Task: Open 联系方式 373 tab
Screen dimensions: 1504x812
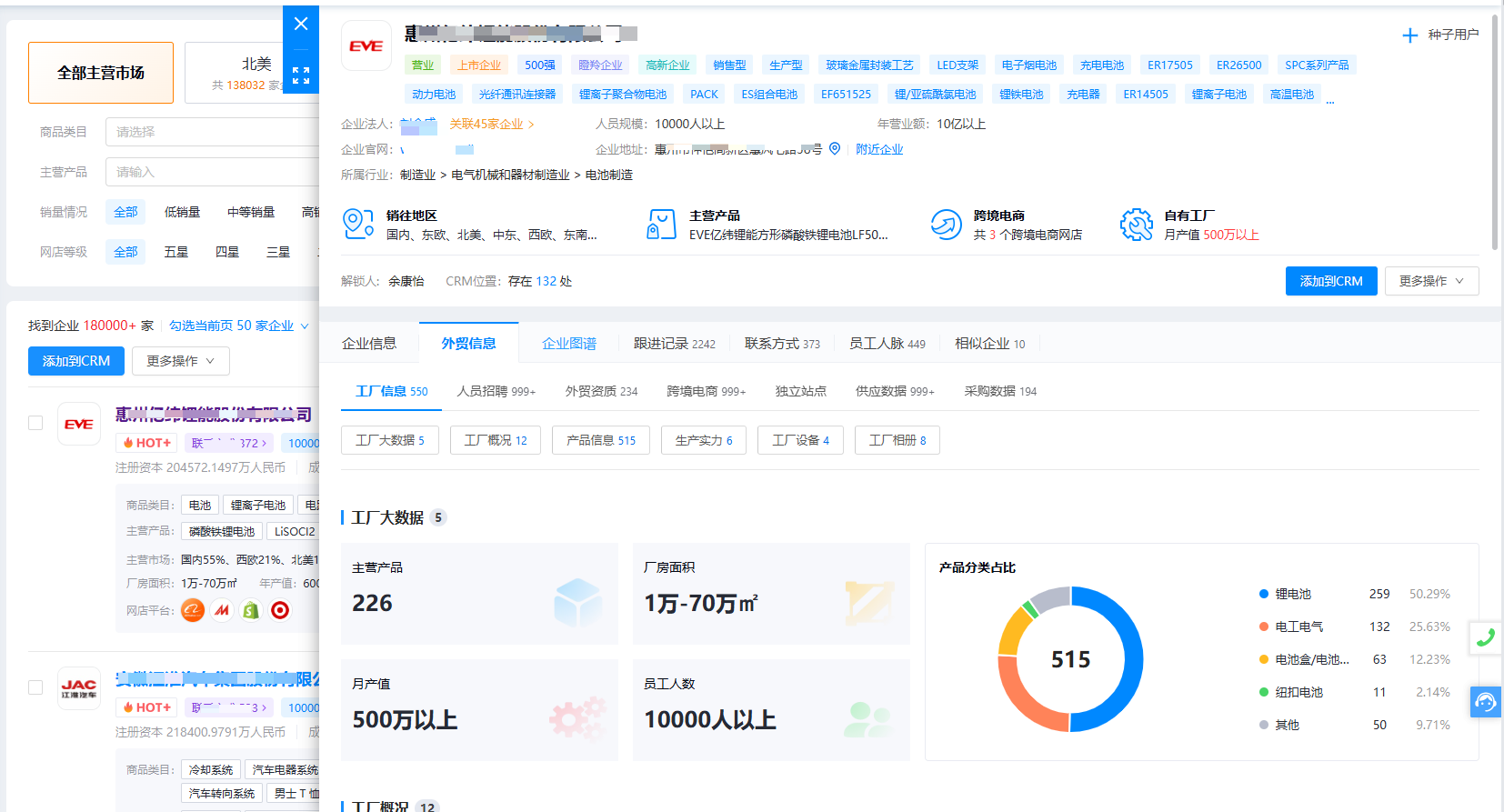Action: click(782, 343)
